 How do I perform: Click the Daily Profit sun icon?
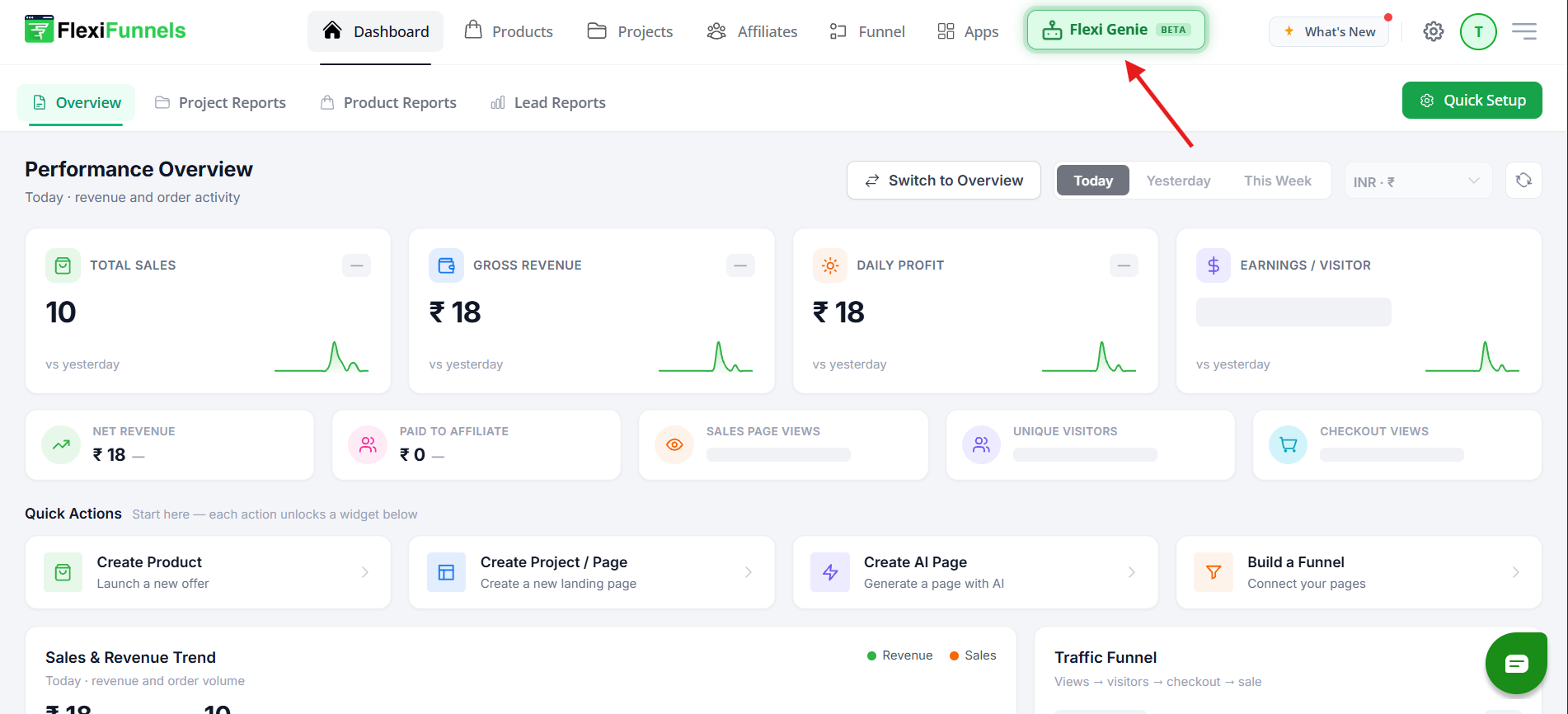830,265
